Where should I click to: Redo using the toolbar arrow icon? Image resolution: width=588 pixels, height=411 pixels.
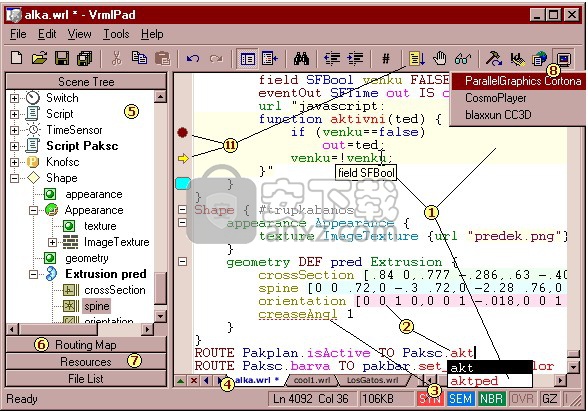tap(216, 59)
